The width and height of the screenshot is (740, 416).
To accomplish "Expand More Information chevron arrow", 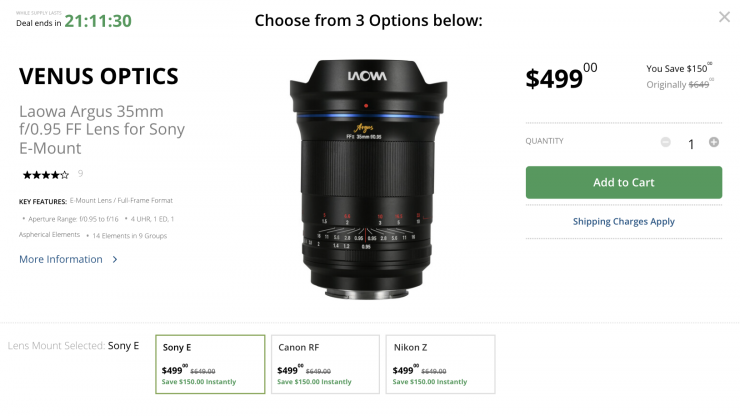I will tap(115, 259).
